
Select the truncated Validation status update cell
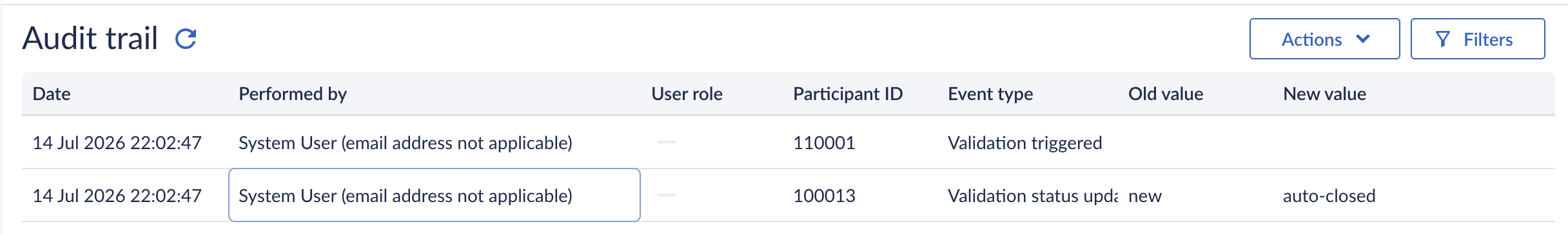point(1033,196)
